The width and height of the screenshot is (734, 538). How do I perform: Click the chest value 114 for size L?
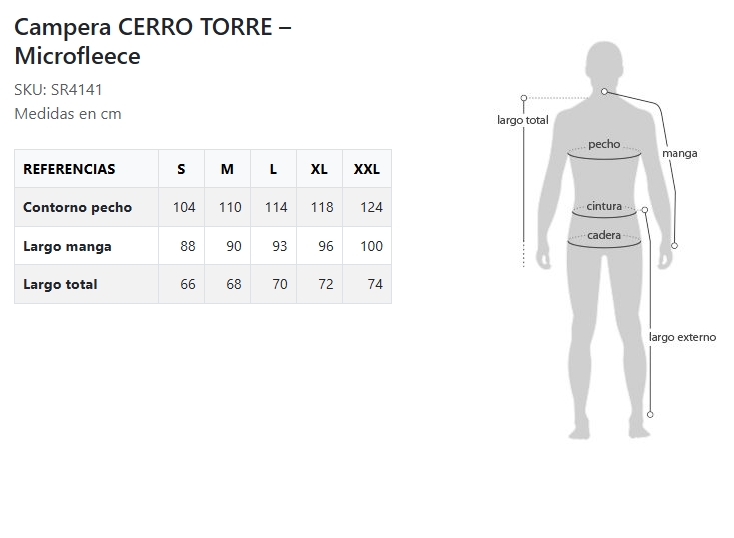point(275,207)
